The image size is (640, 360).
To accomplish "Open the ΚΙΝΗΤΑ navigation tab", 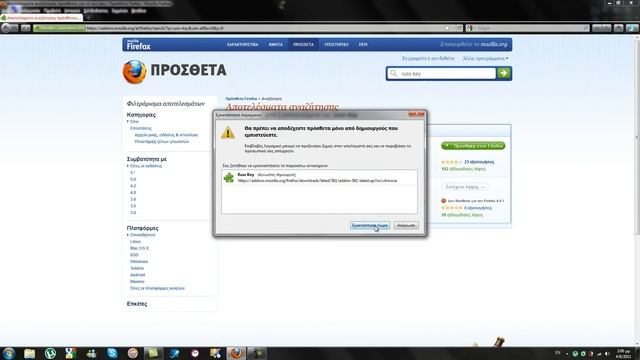I will pos(276,44).
